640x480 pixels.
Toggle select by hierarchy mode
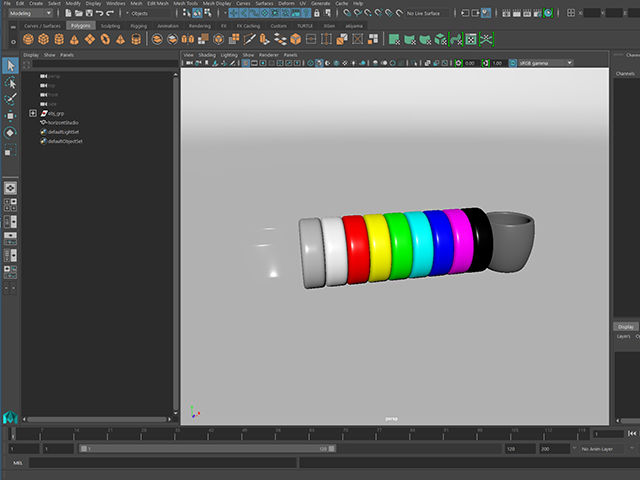pos(187,13)
